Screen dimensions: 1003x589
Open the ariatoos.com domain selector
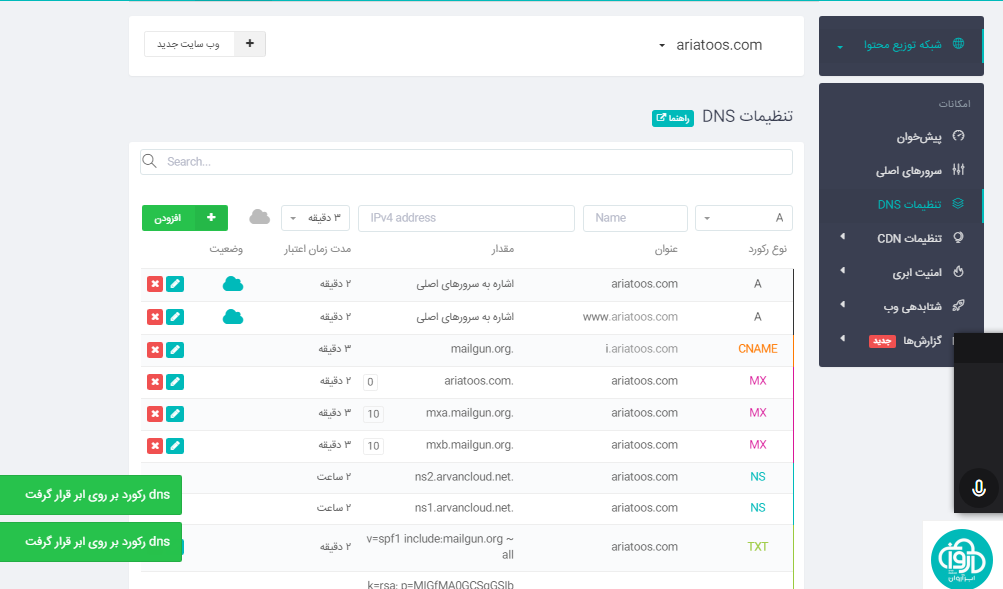coord(711,45)
